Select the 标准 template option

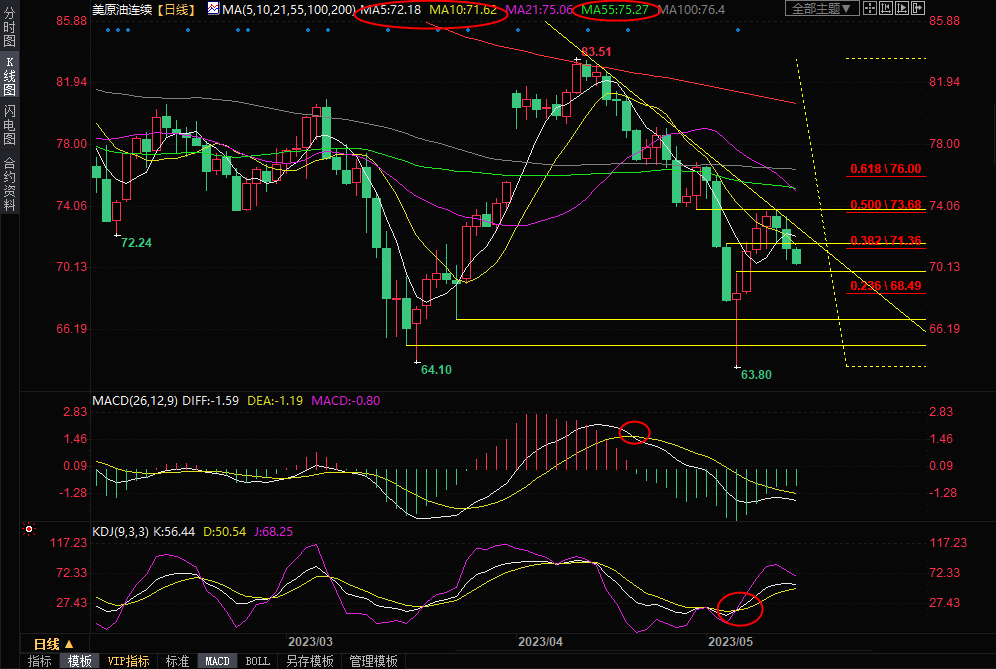(177, 661)
